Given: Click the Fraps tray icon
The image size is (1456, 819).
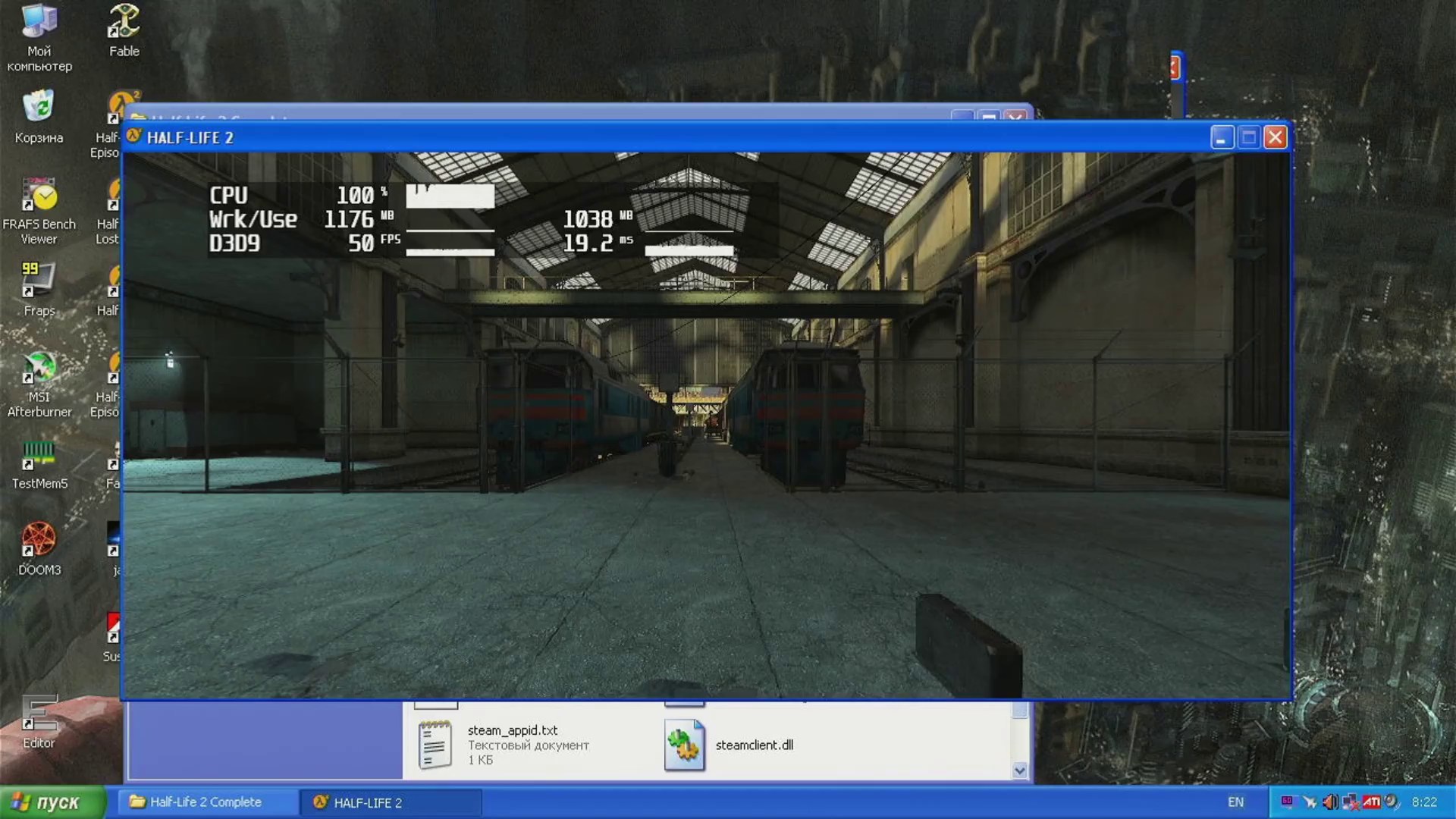Looking at the screenshot, I should [1288, 801].
